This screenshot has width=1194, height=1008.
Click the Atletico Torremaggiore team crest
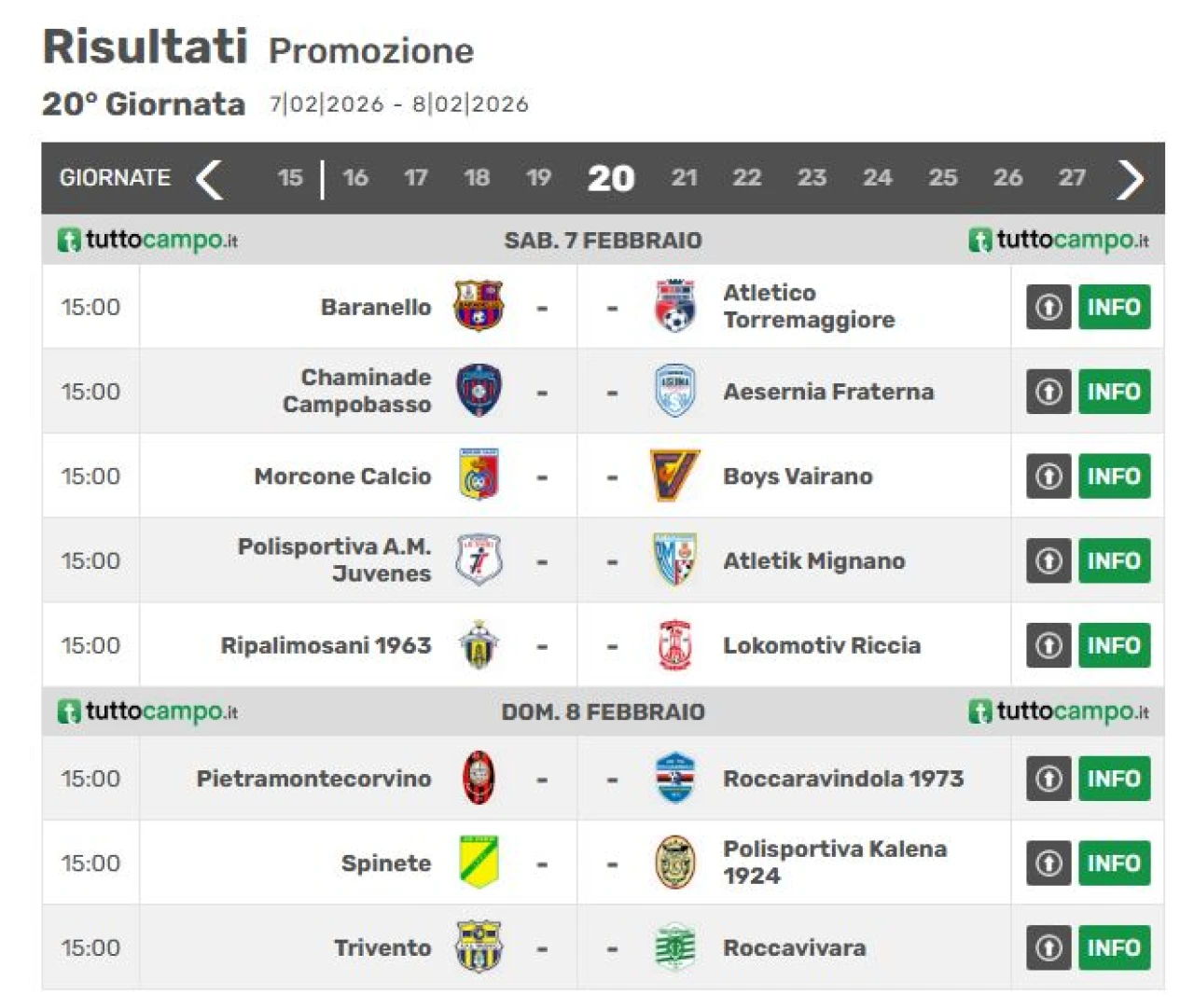(674, 306)
